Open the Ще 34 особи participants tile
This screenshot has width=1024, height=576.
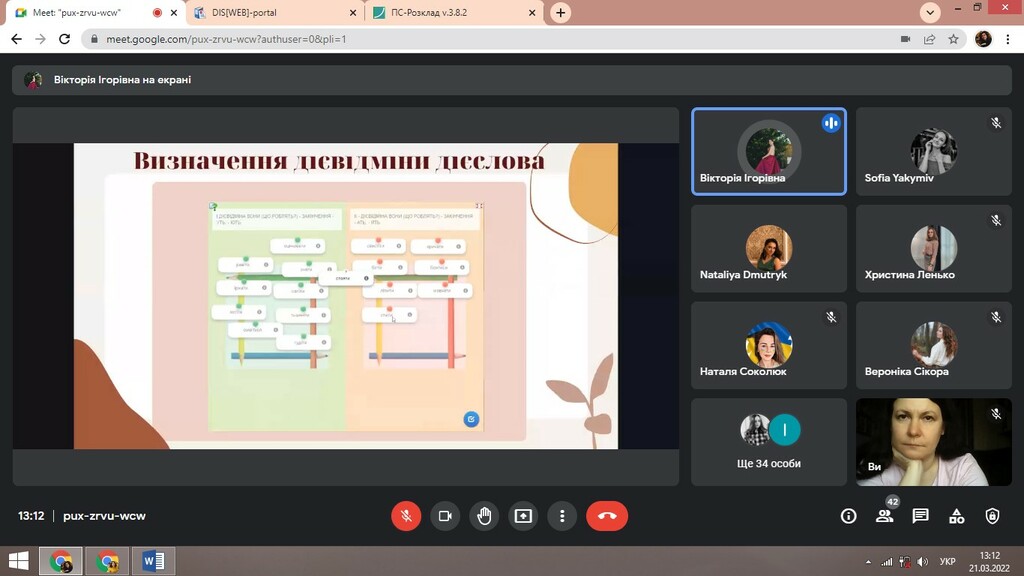click(769, 442)
